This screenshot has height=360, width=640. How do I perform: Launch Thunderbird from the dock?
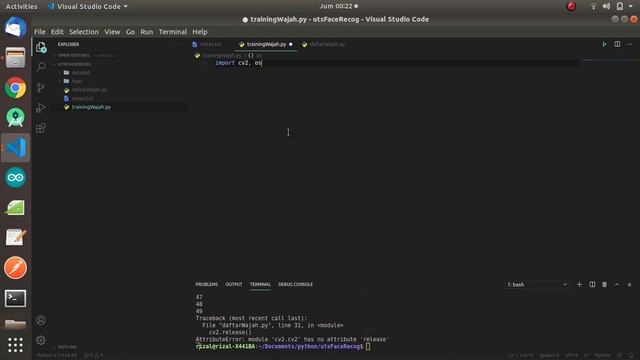click(x=16, y=28)
